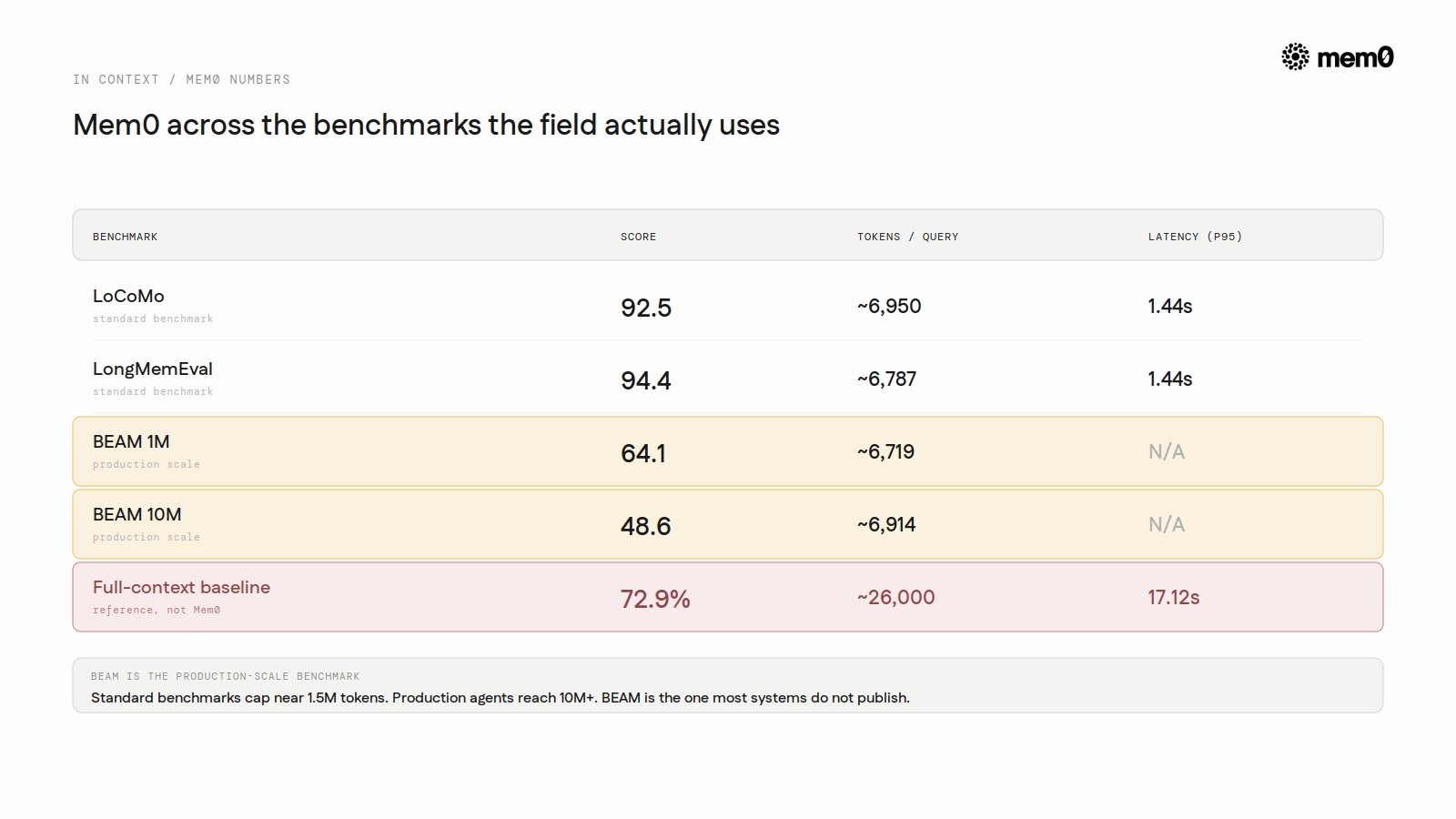Click the BENCHMARK column header
This screenshot has height=819, width=1456.
(x=125, y=237)
